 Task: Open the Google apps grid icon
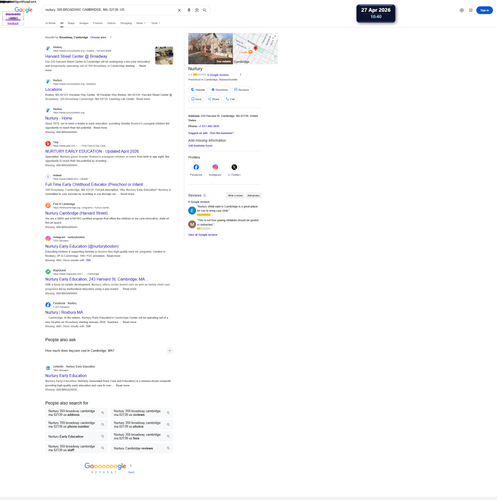point(471,10)
